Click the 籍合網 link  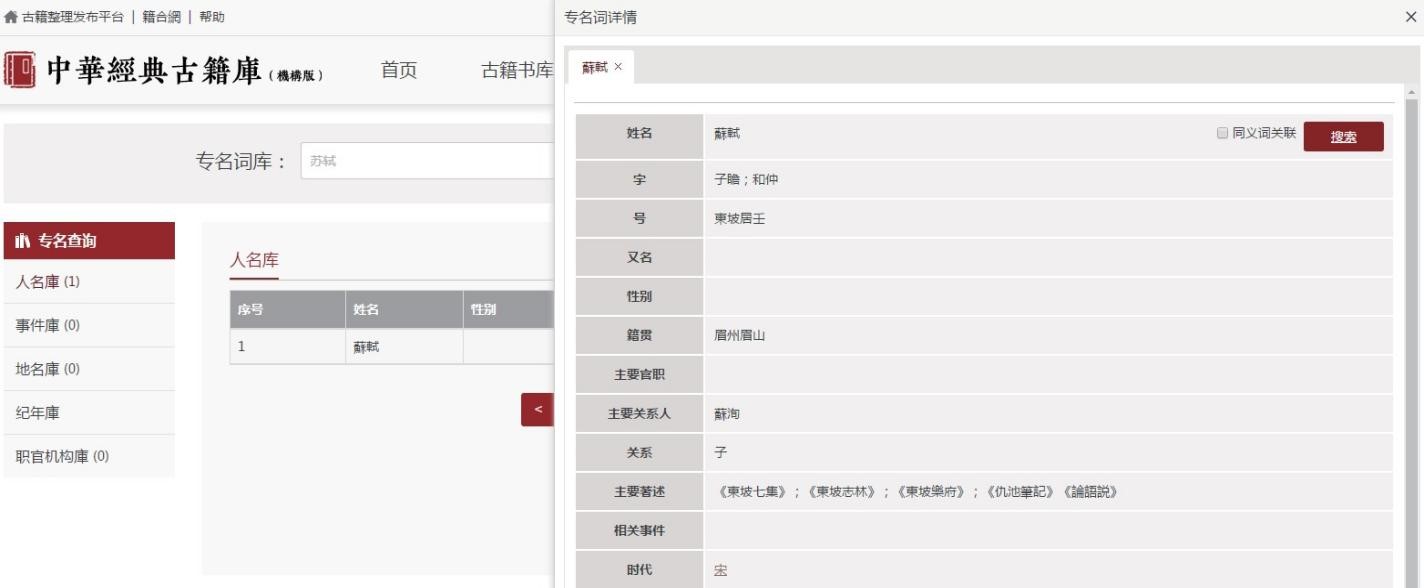point(161,17)
